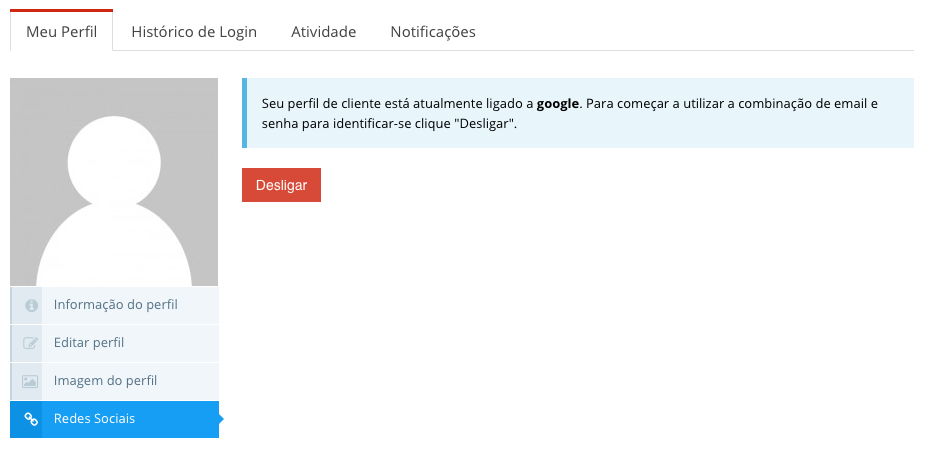Click the picture icon beside Imagem do perfil
The width and height of the screenshot is (926, 449).
coord(30,381)
